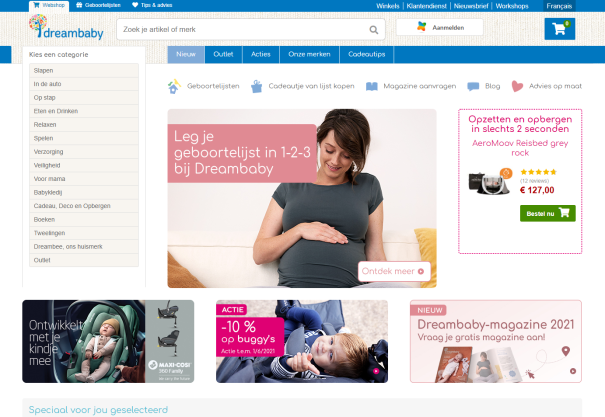Select the Nieuw navigation tab
Viewport: 605px width, 417px height.
tap(186, 54)
